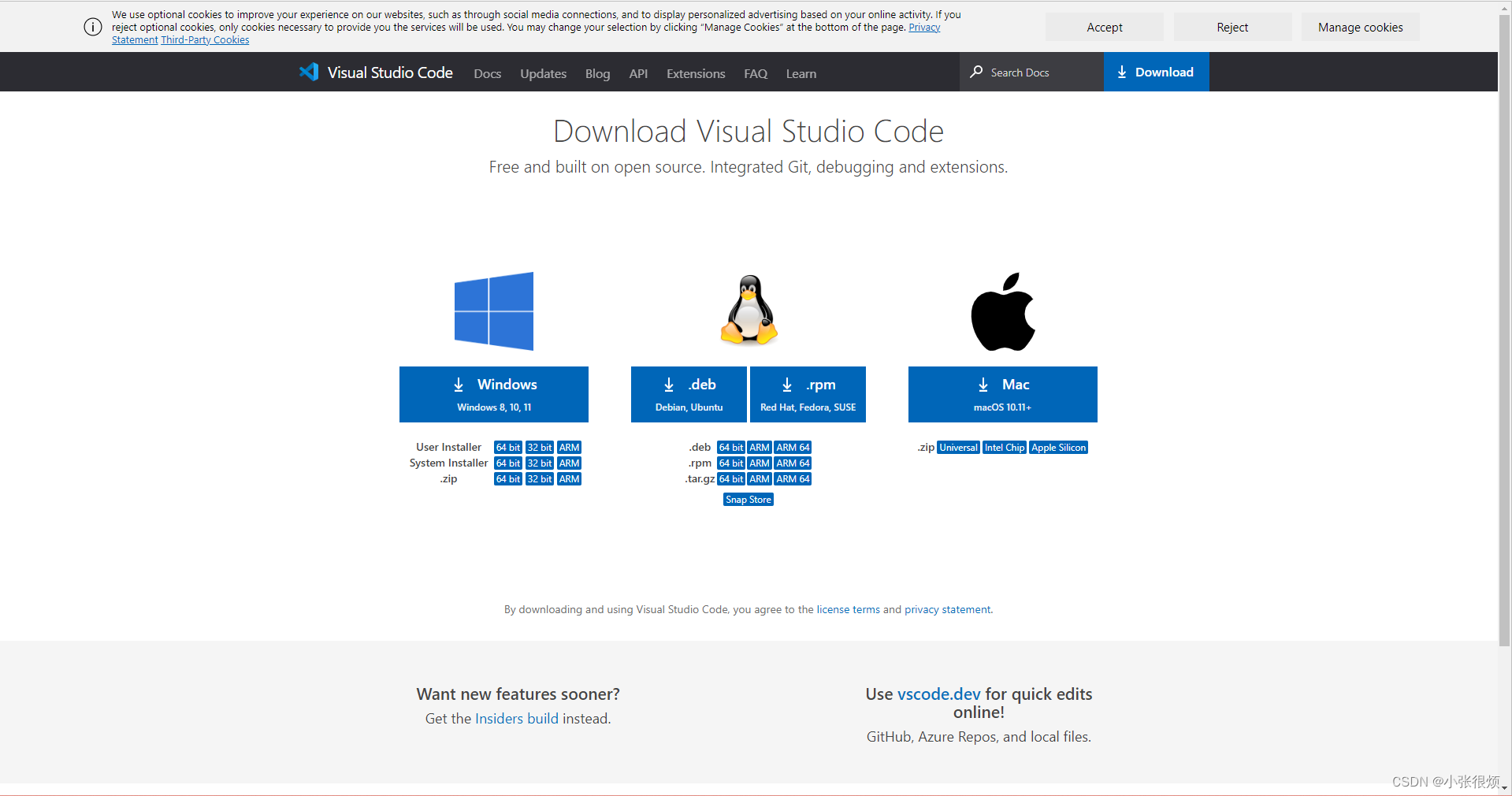This screenshot has width=1512, height=796.
Task: Select Linux .deb ARM
Action: point(760,448)
